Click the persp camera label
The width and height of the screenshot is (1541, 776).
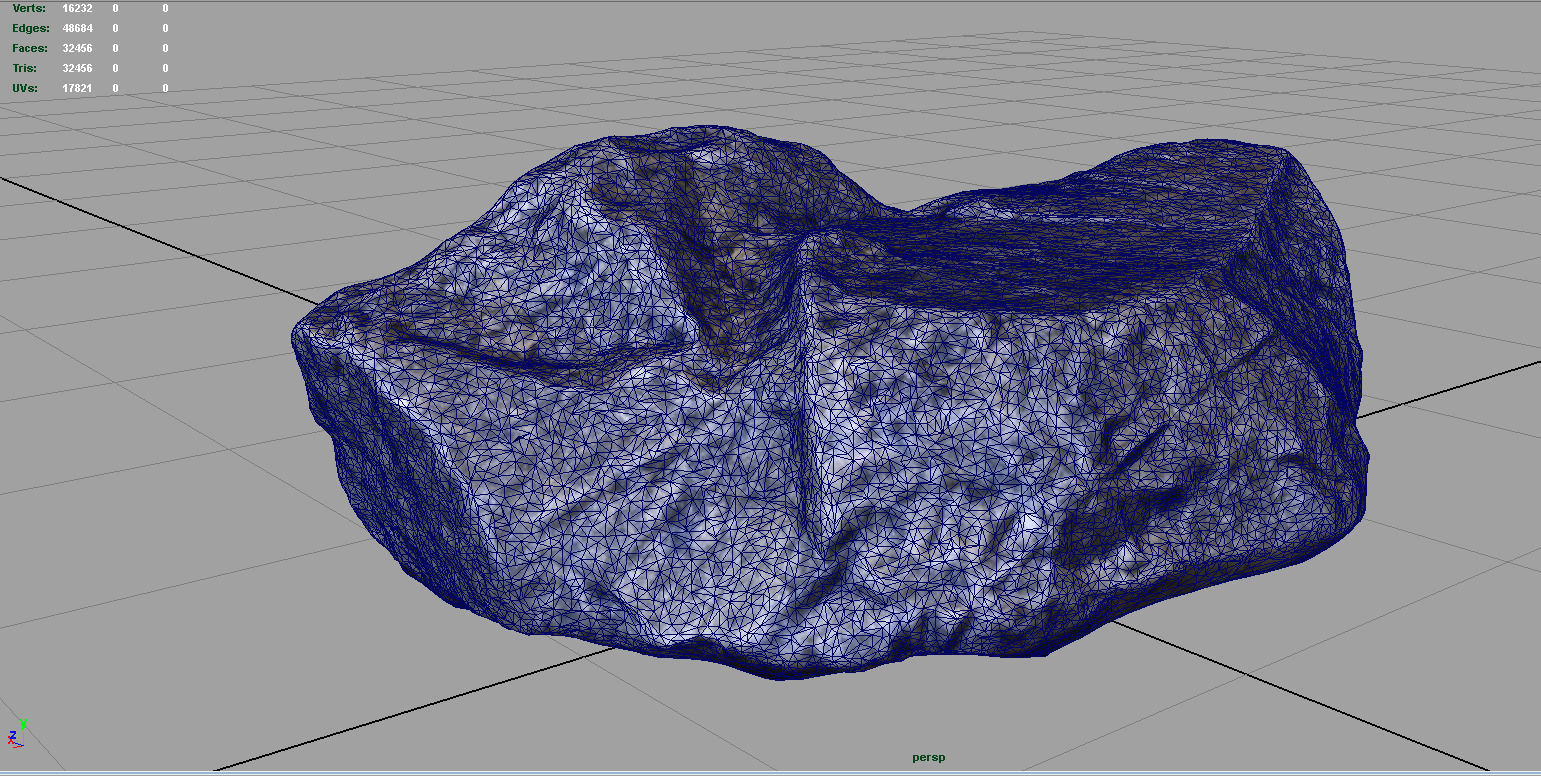click(929, 758)
